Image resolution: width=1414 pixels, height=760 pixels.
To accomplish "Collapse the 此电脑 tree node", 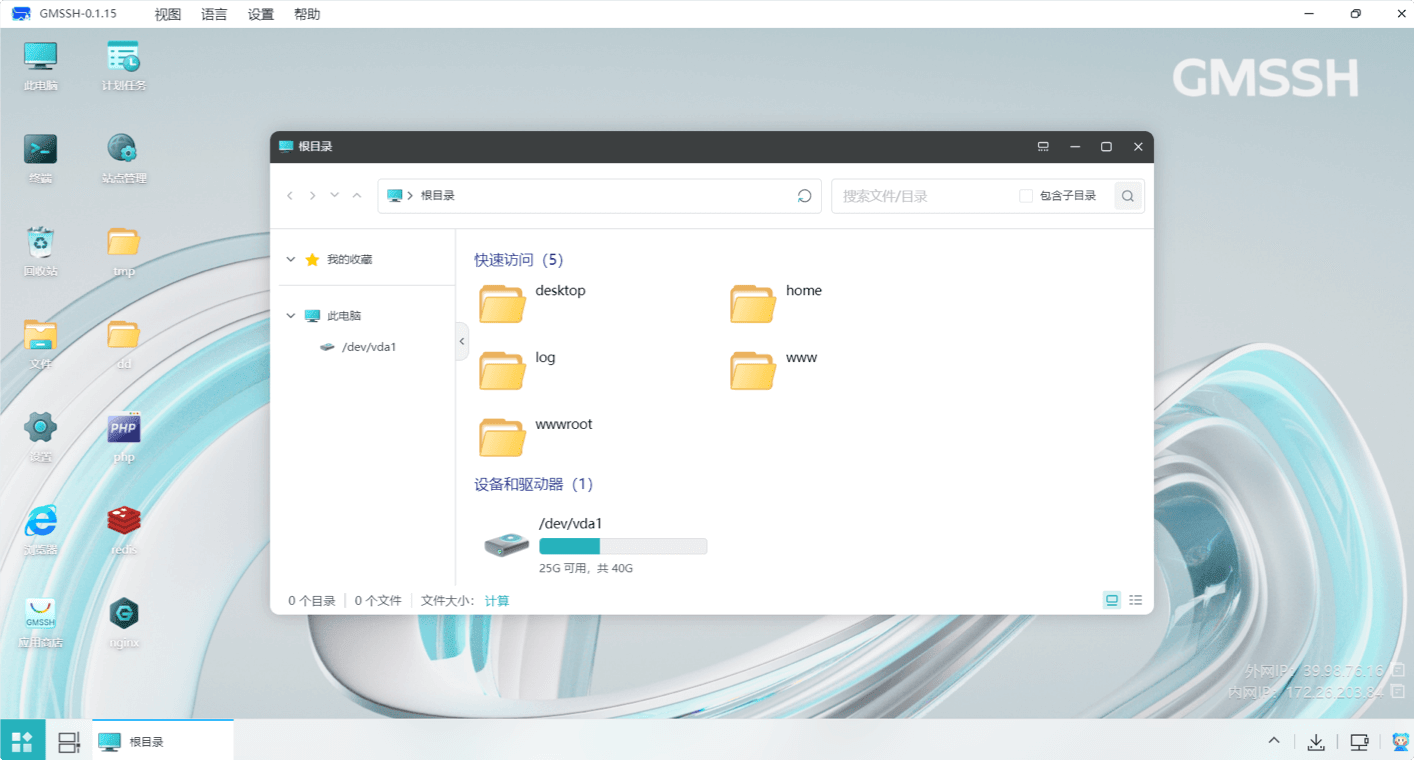I will coord(291,316).
